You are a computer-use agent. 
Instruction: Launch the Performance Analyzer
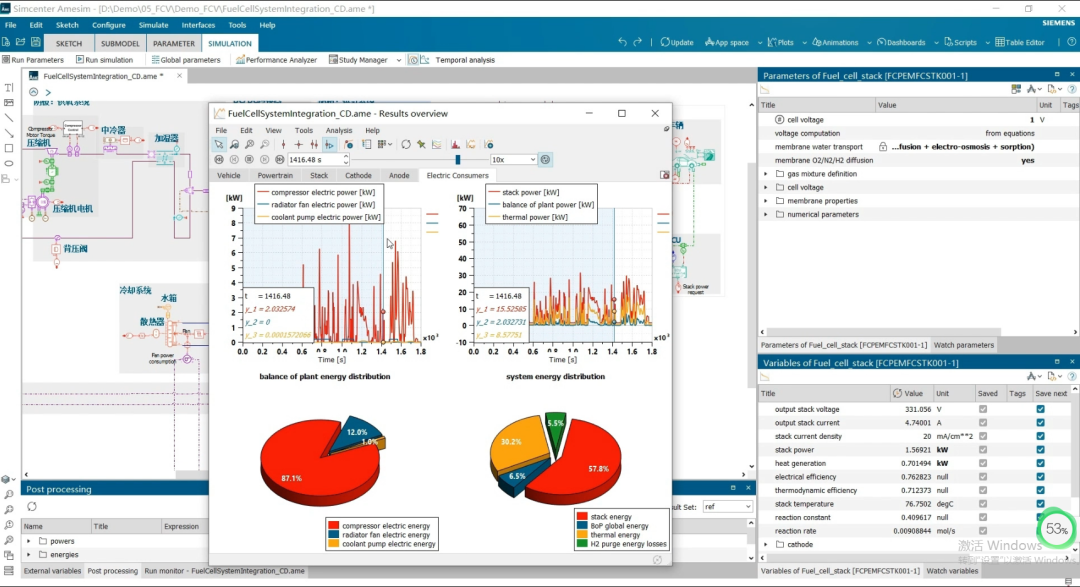(x=276, y=60)
